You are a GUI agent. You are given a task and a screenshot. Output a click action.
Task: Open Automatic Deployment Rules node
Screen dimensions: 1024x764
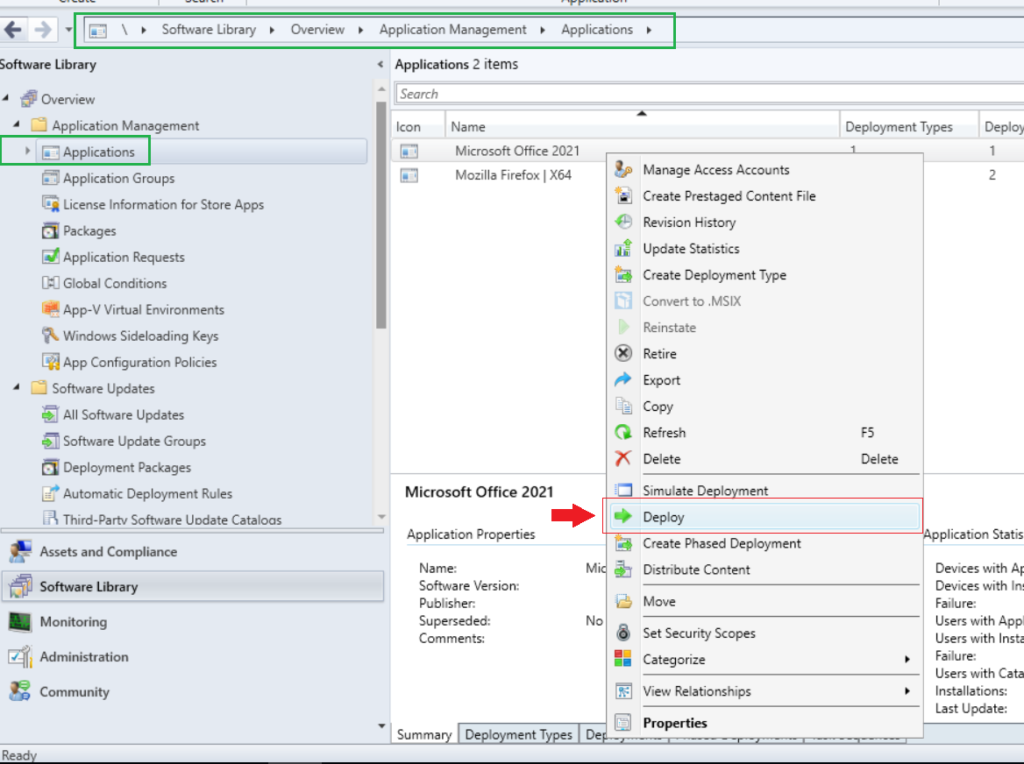147,494
